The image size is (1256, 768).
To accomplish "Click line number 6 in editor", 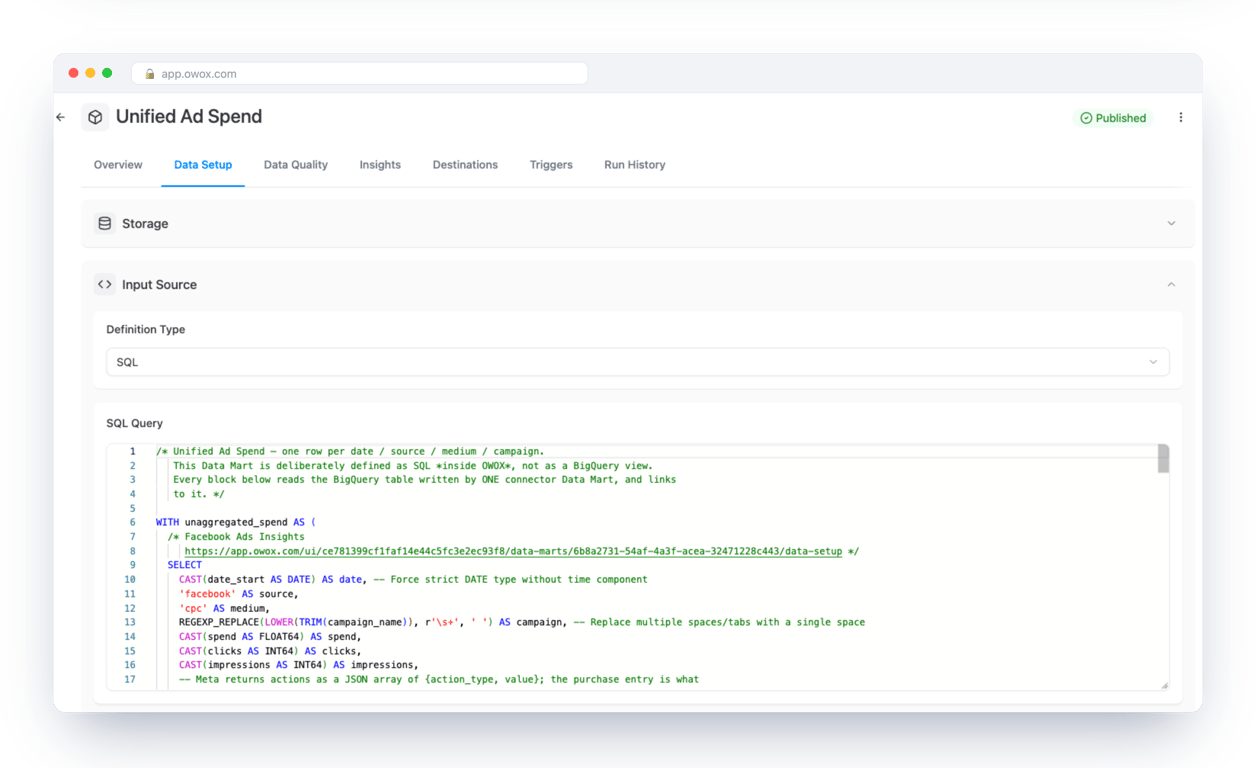I will [x=132, y=522].
